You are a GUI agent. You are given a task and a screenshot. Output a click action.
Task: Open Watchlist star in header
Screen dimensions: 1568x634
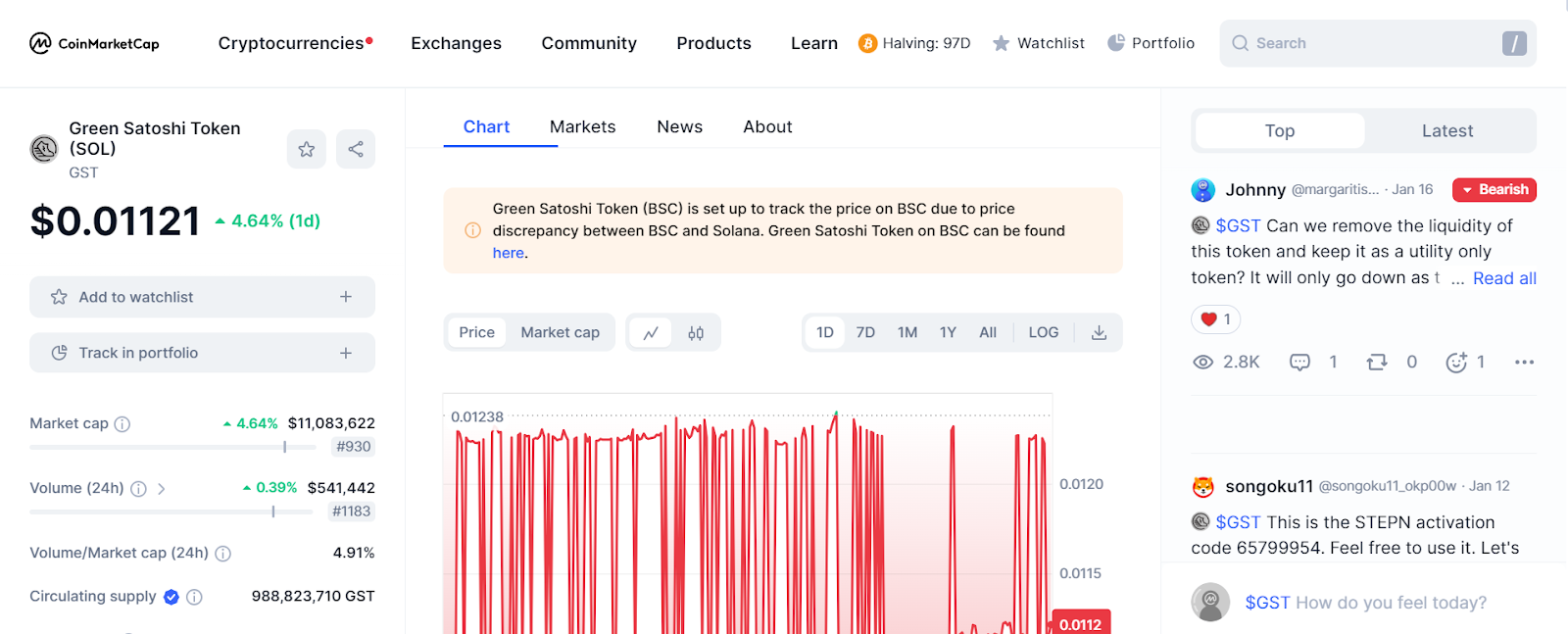1001,43
